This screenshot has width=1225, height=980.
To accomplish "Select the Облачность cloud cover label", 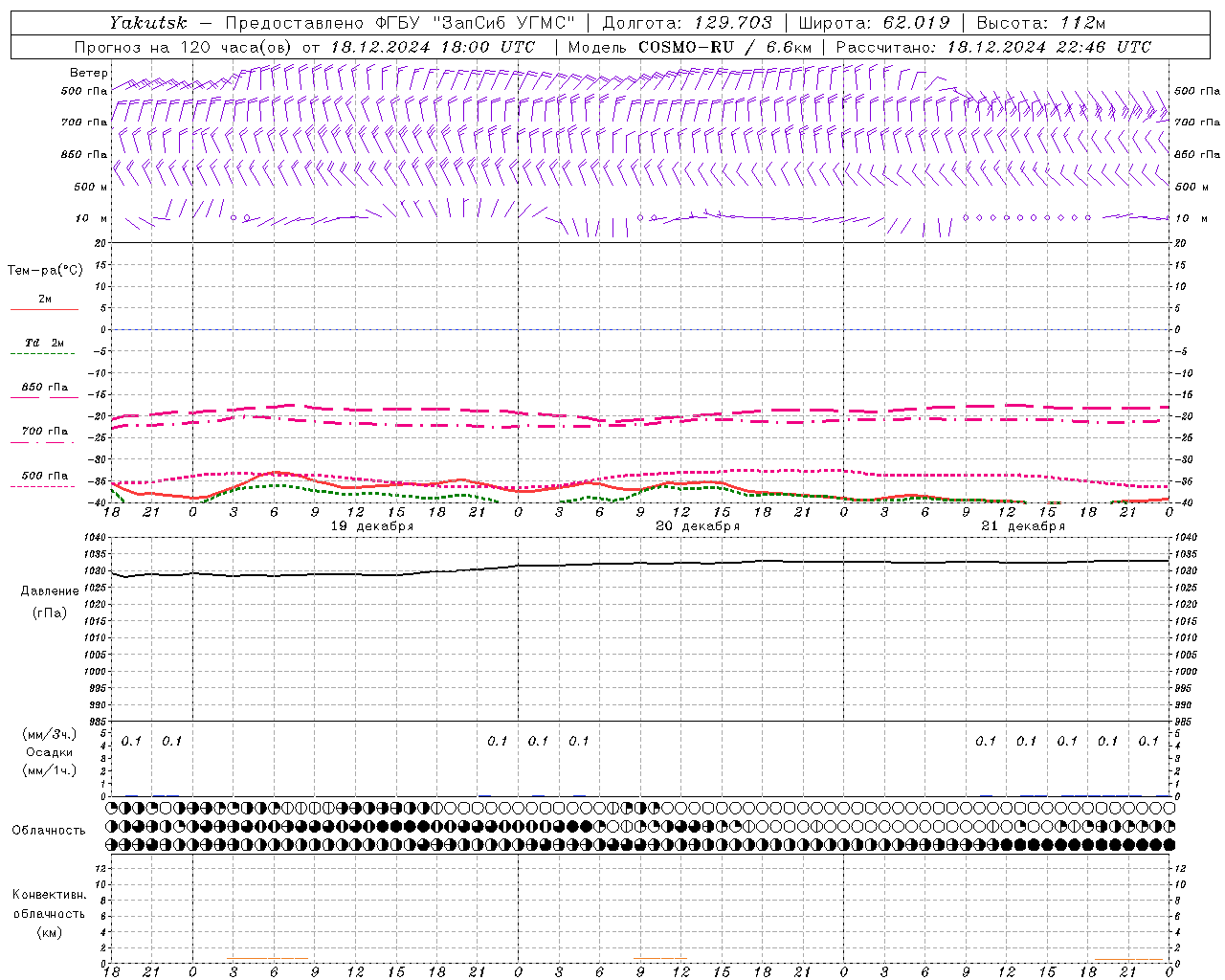I will tap(49, 830).
